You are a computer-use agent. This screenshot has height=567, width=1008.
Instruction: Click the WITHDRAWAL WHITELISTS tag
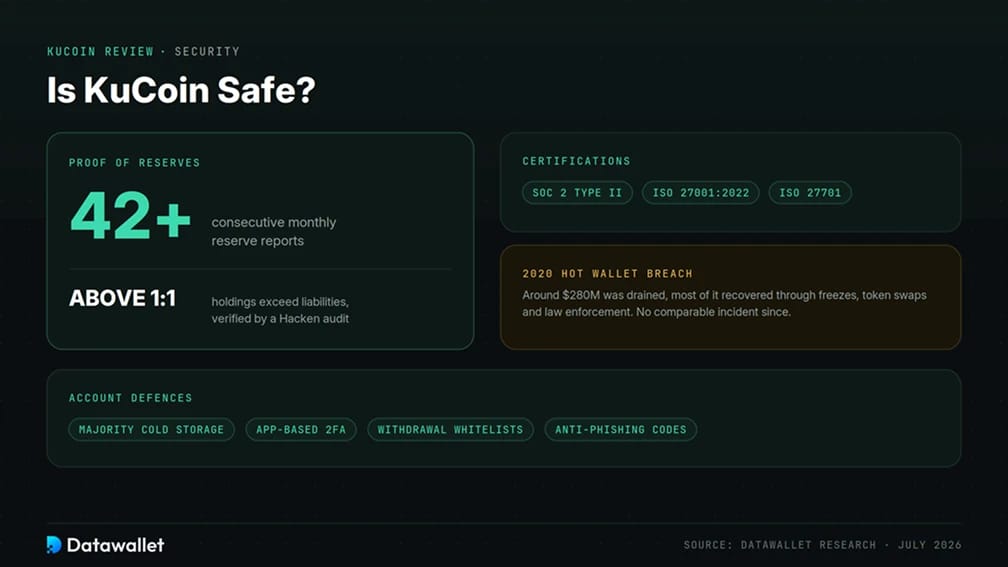pyautogui.click(x=451, y=429)
